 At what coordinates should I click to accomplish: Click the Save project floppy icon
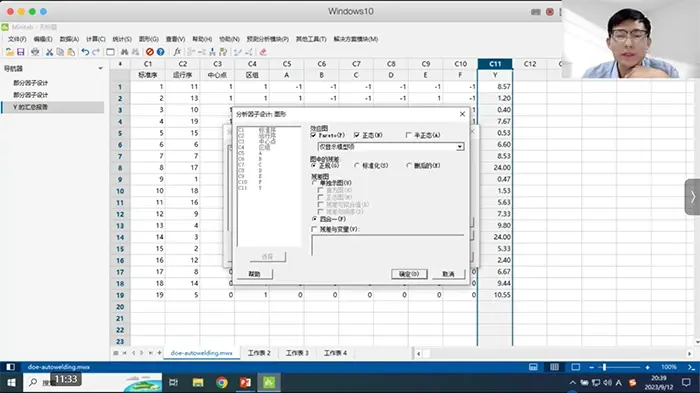click(21, 52)
